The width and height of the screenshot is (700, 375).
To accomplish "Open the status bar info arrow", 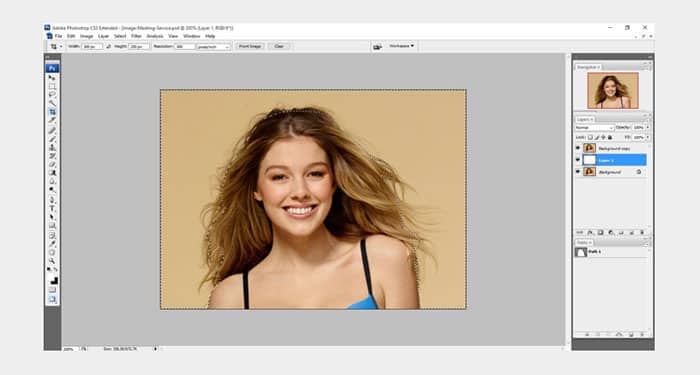I will [x=155, y=349].
